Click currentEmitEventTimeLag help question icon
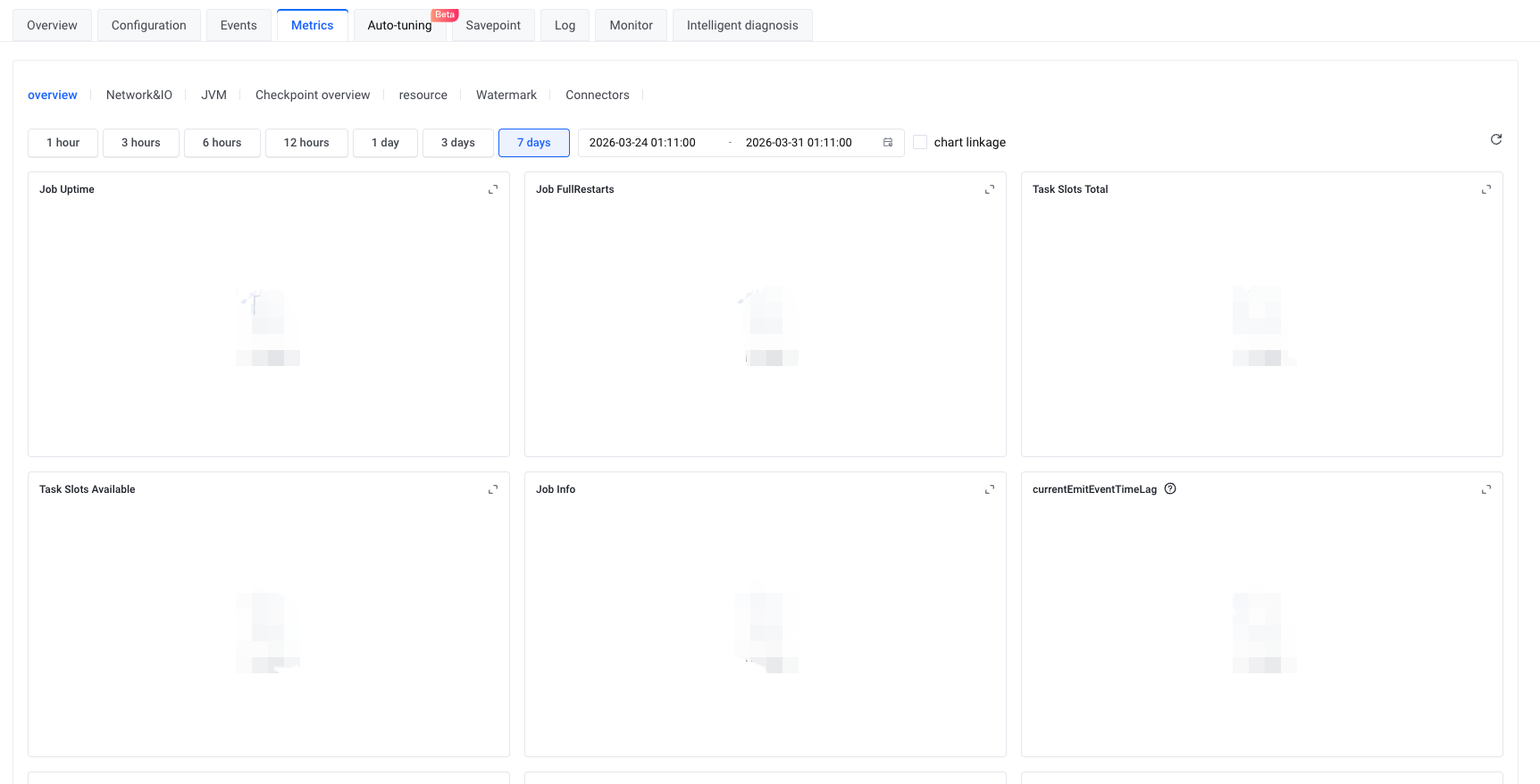Viewport: 1540px width, 784px height. pos(1170,488)
